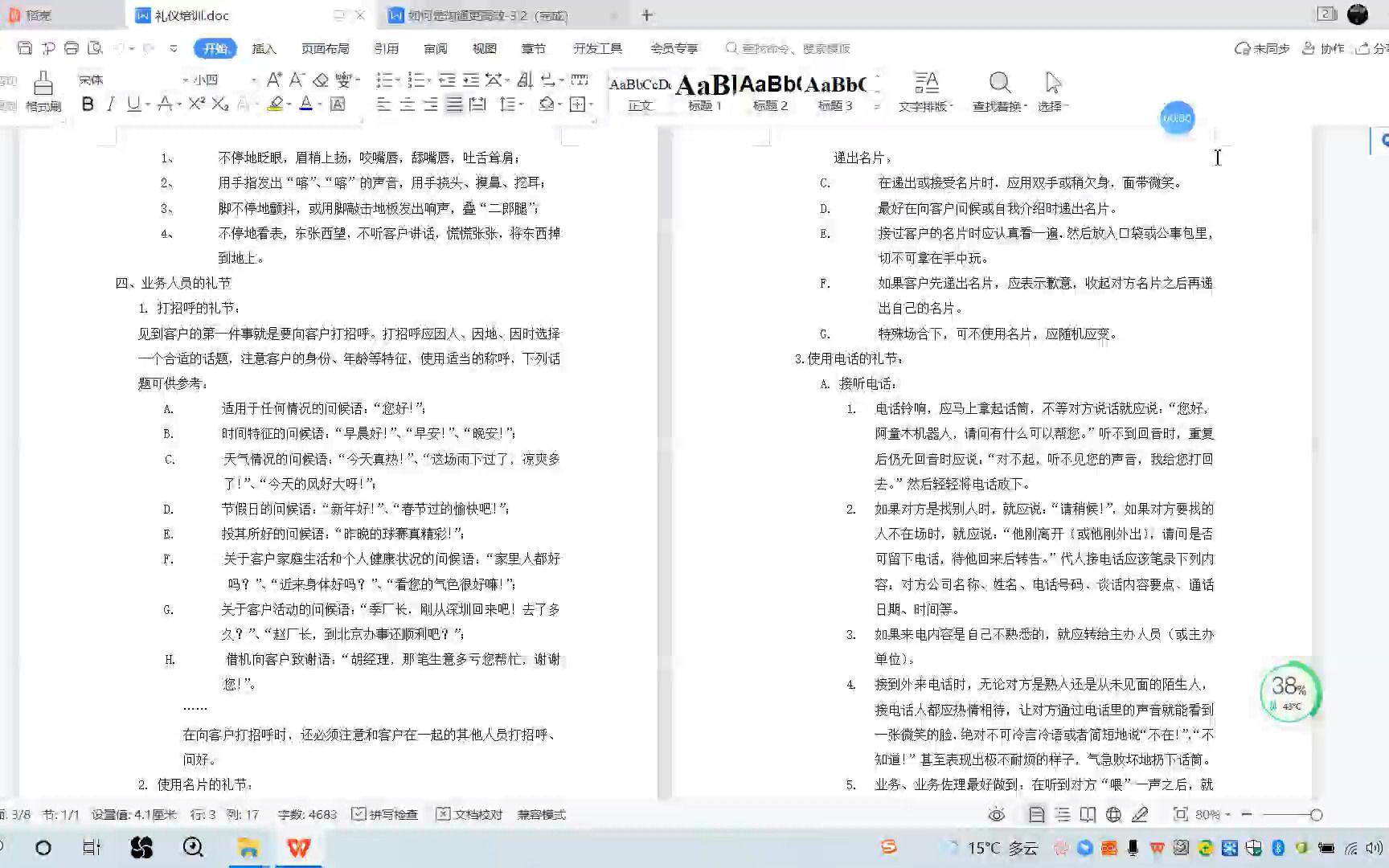
Task: Click the 文字排版 text layout icon
Action: click(924, 88)
